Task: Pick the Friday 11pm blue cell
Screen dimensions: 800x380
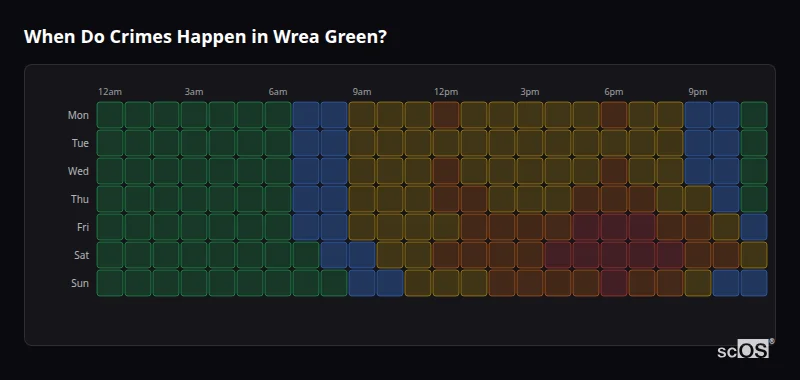Action: pos(754,227)
